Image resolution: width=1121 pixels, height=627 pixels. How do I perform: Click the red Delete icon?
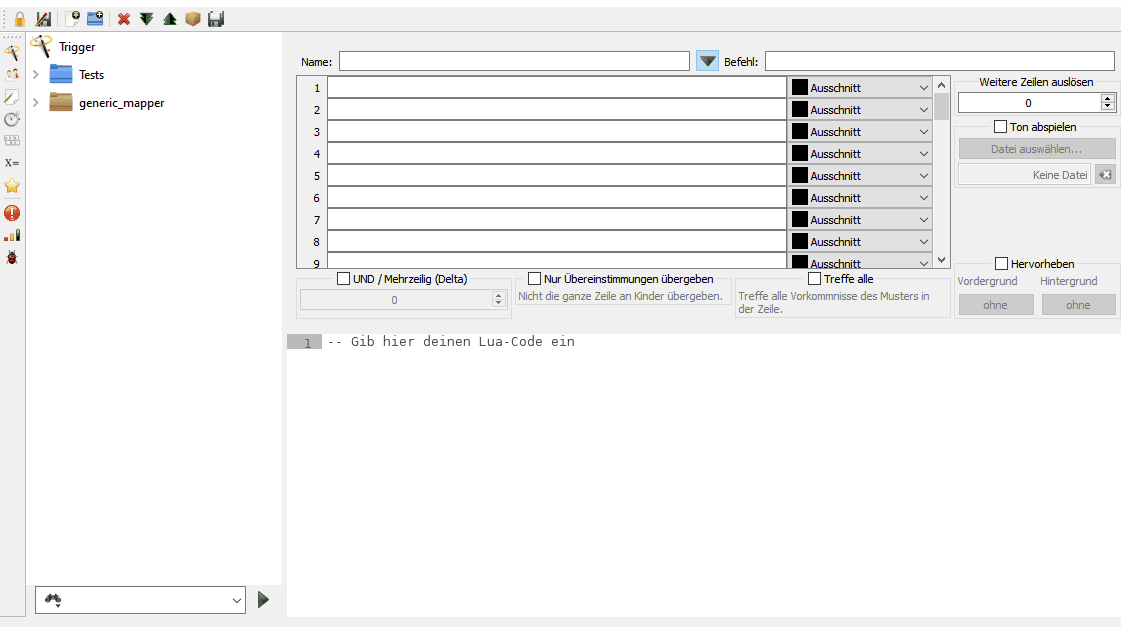124,19
